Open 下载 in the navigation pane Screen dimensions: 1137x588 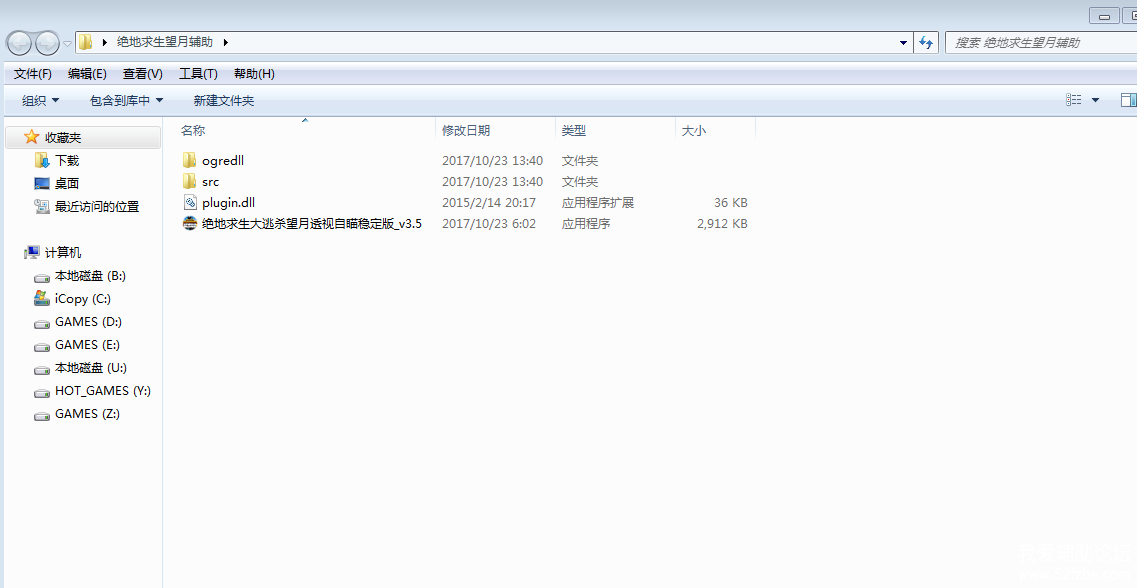click(x=67, y=161)
